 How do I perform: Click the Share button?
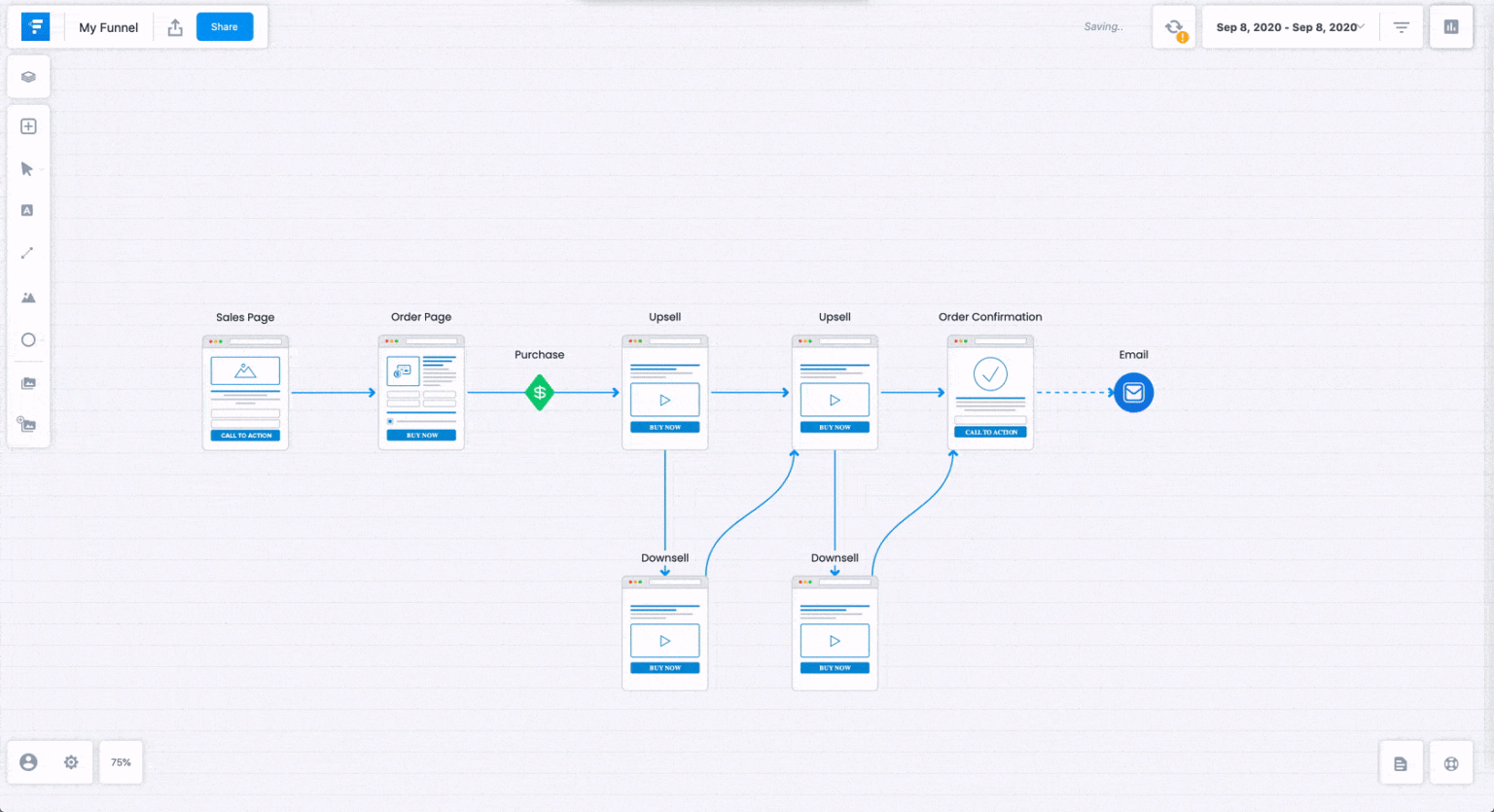225,26
